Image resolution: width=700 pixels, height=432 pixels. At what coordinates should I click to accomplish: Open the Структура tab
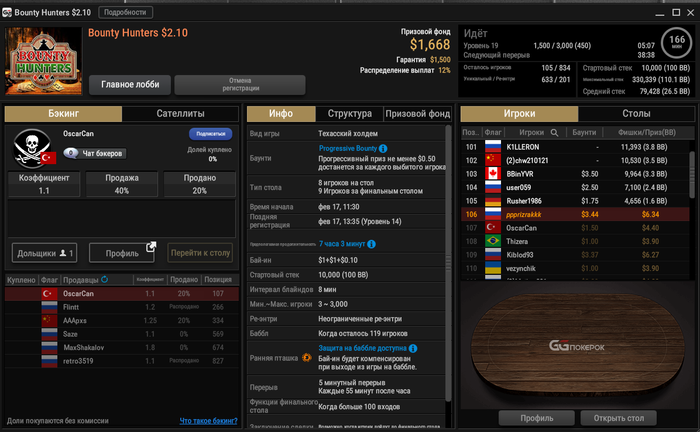[350, 114]
